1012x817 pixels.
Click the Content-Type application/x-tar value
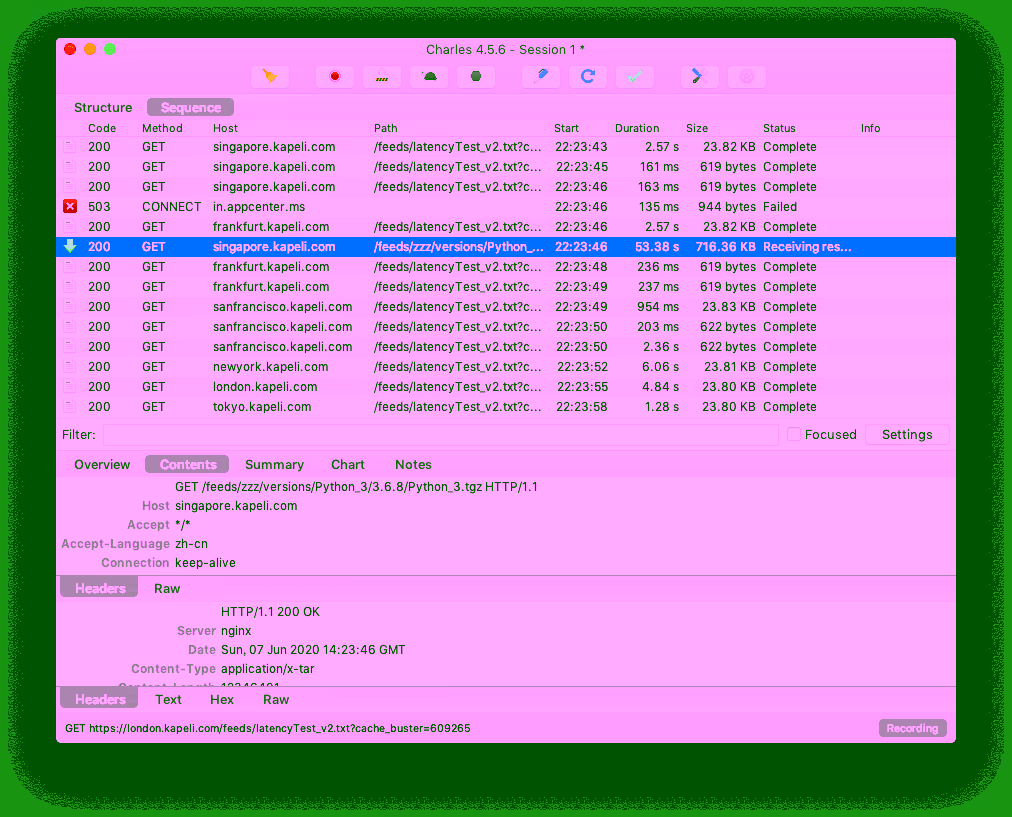point(267,669)
